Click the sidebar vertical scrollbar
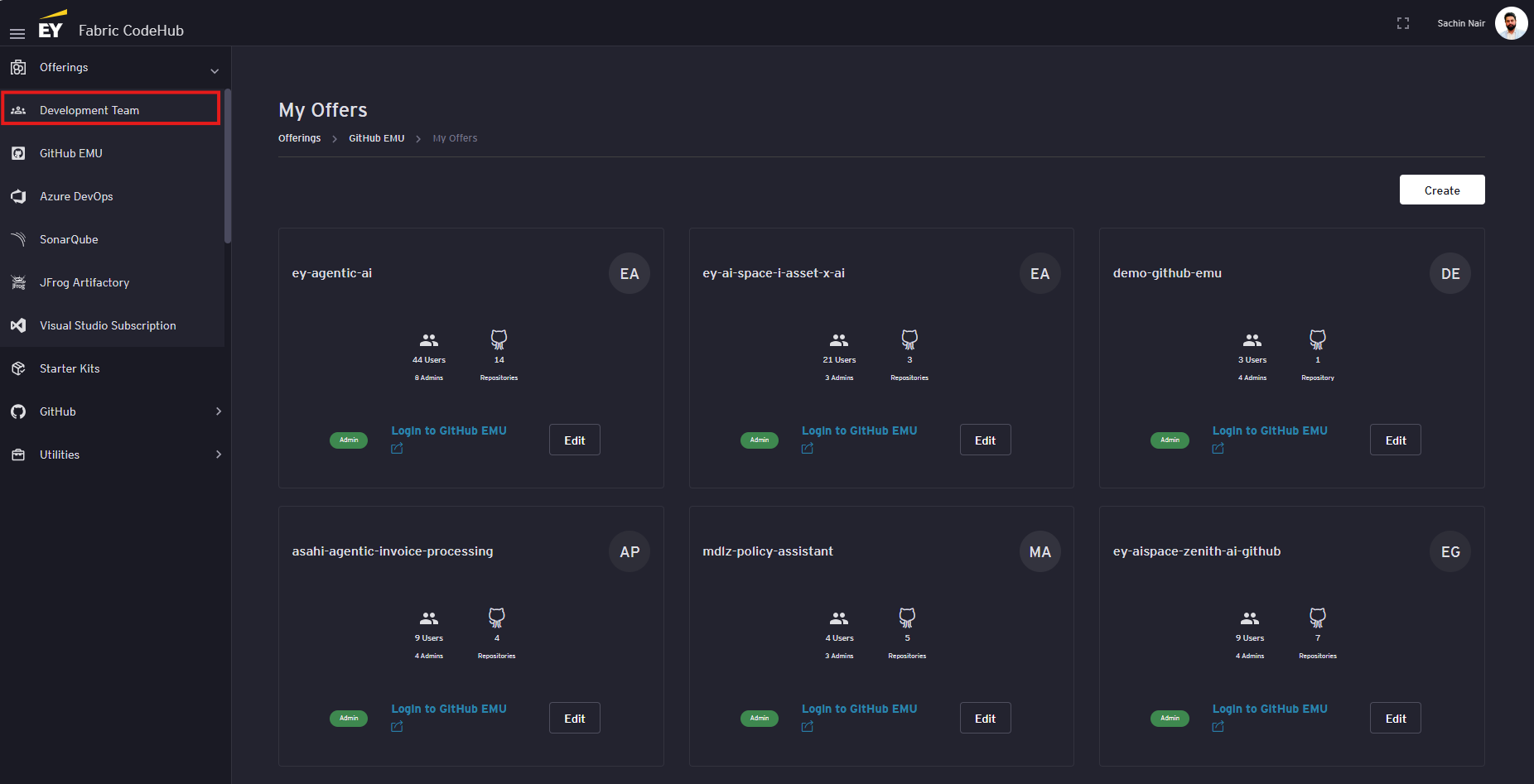The height and width of the screenshot is (784, 1534). point(228,166)
